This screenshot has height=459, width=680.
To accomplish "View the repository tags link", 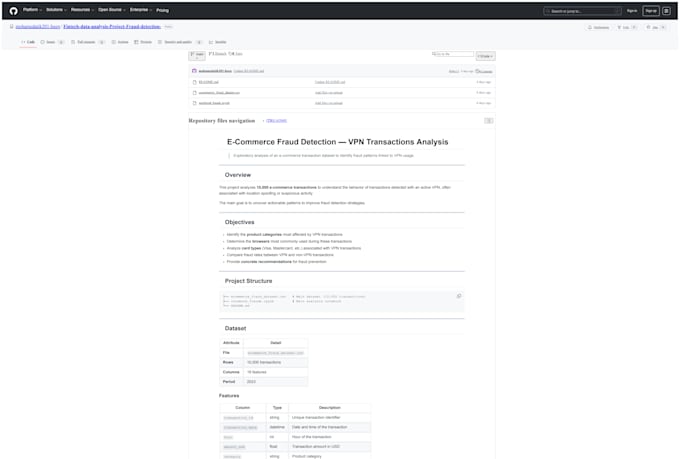I will point(235,54).
